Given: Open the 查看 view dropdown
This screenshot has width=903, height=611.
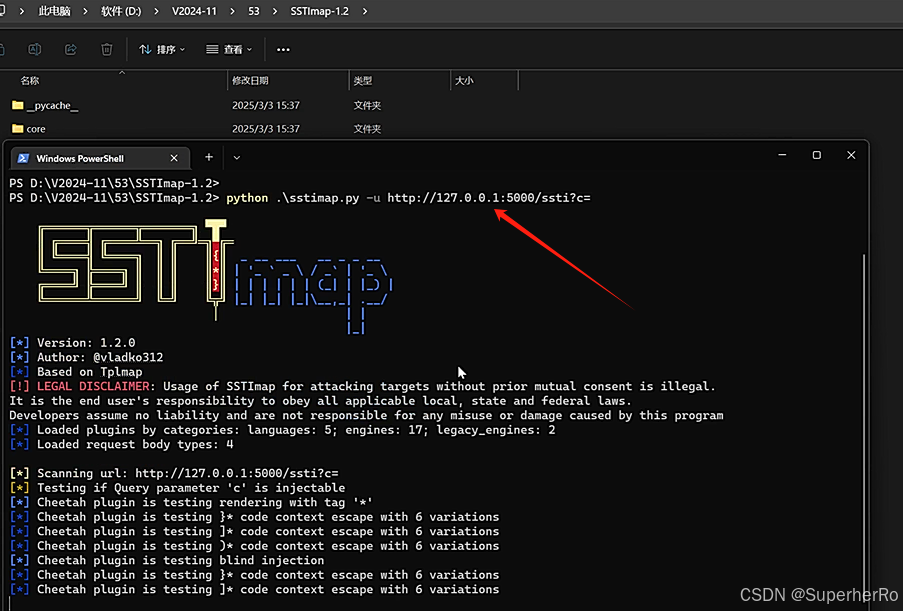Looking at the screenshot, I should (x=229, y=50).
